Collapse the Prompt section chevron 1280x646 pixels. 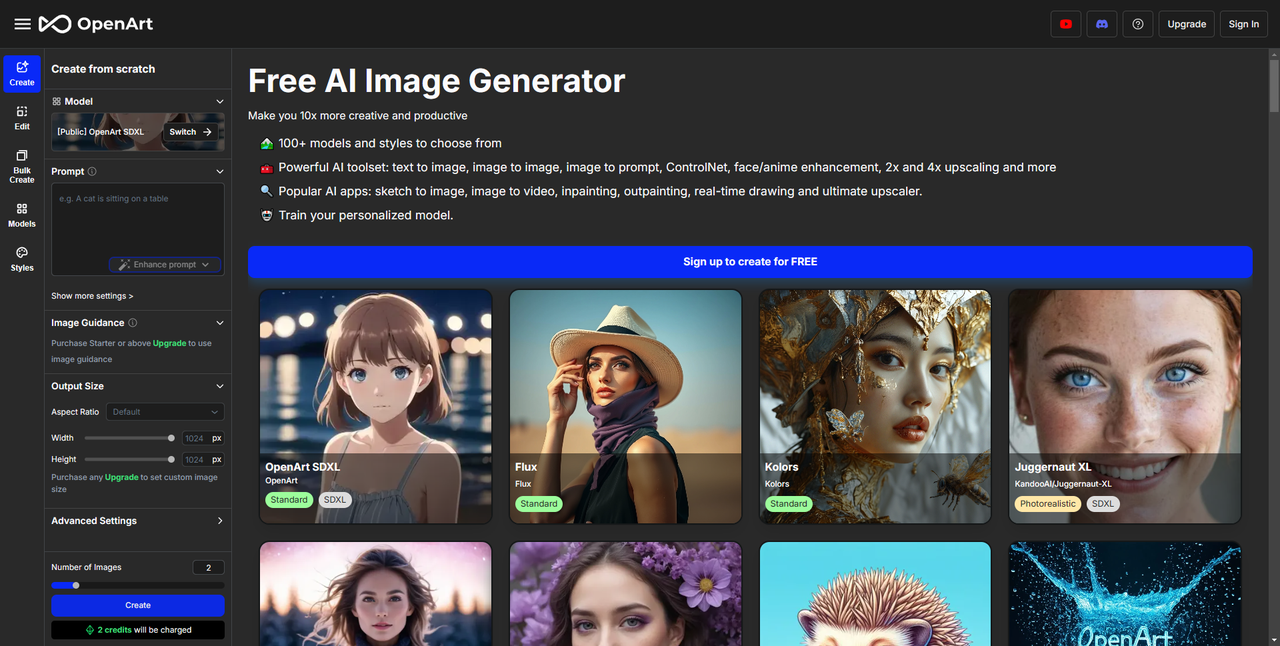click(x=220, y=172)
